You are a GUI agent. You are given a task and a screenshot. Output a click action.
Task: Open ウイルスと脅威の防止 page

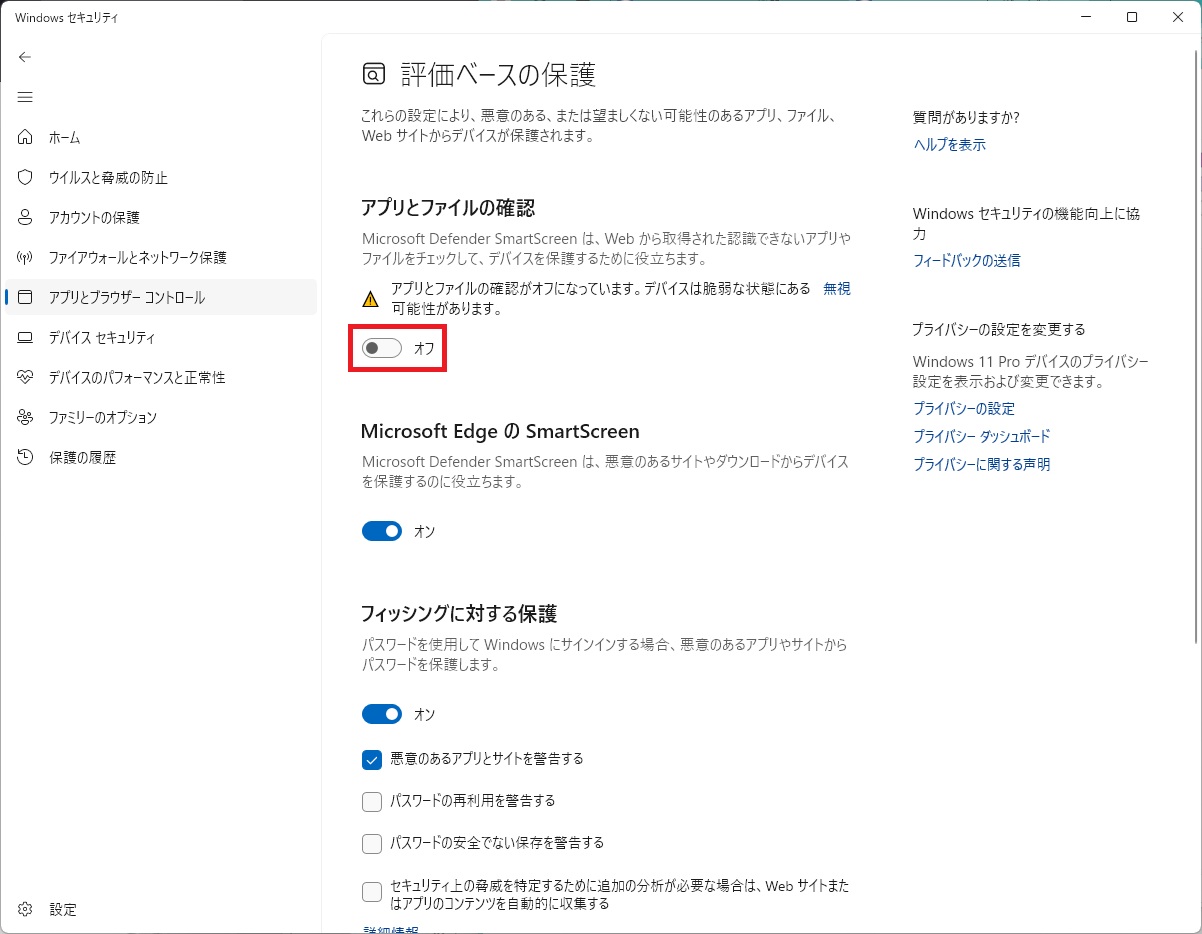point(160,177)
